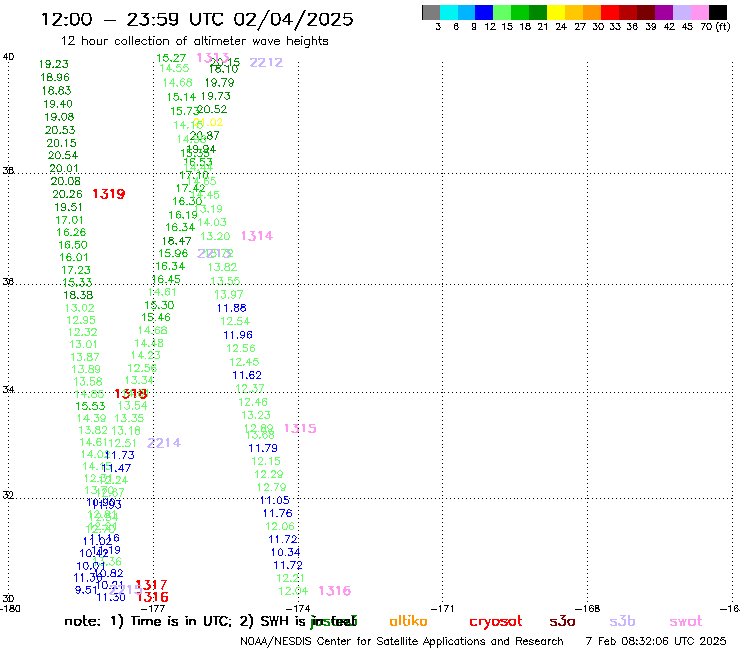740x650 pixels.
Task: Click the 40 latitude axis label
Action: pyautogui.click(x=8, y=57)
